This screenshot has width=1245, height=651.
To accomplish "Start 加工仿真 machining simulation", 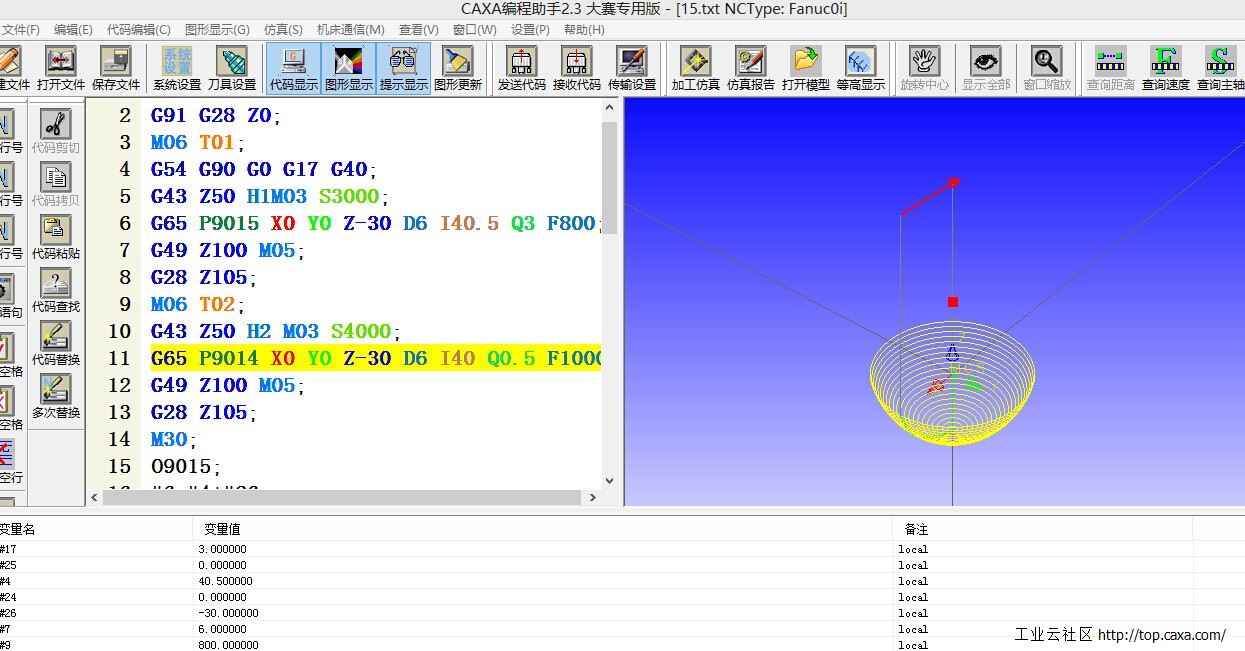I will coord(695,67).
